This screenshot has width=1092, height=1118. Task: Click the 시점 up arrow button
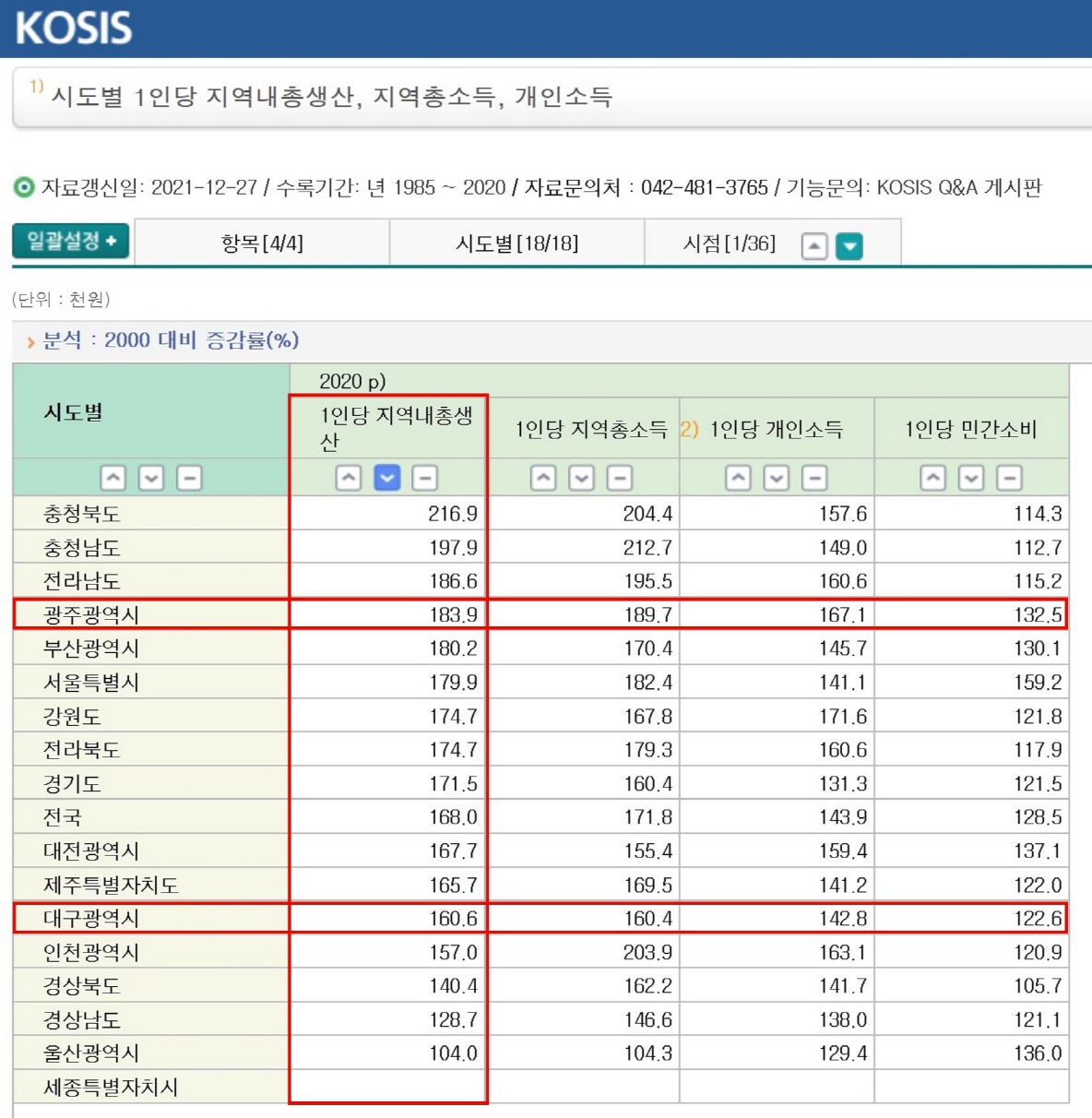pyautogui.click(x=814, y=246)
